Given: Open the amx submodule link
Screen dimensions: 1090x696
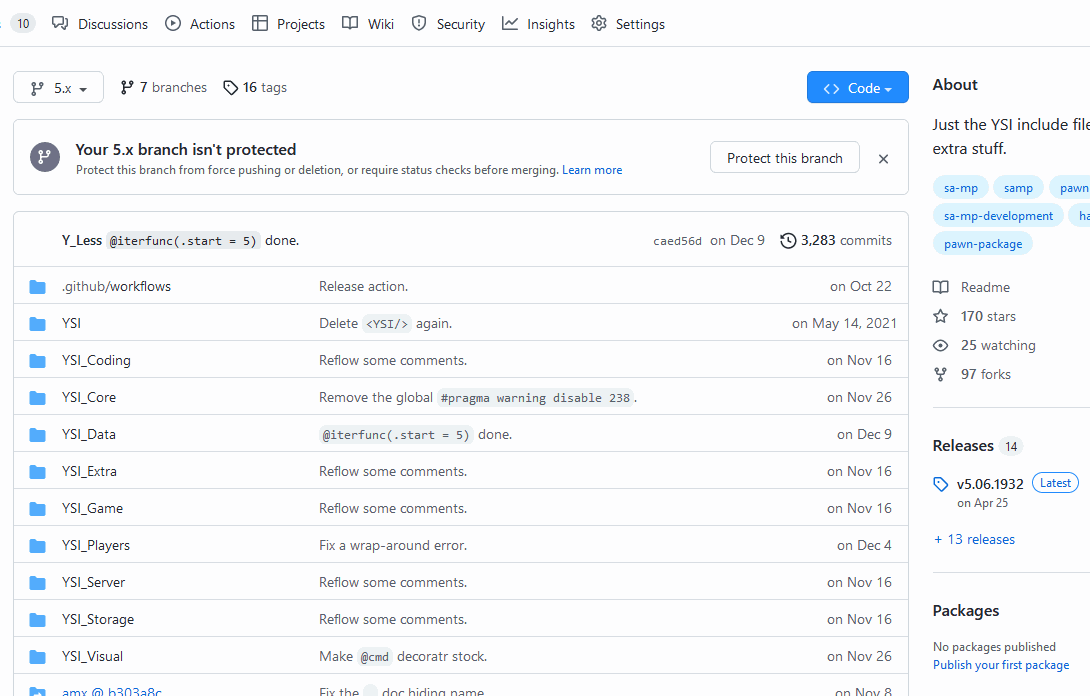Looking at the screenshot, I should (111, 691).
